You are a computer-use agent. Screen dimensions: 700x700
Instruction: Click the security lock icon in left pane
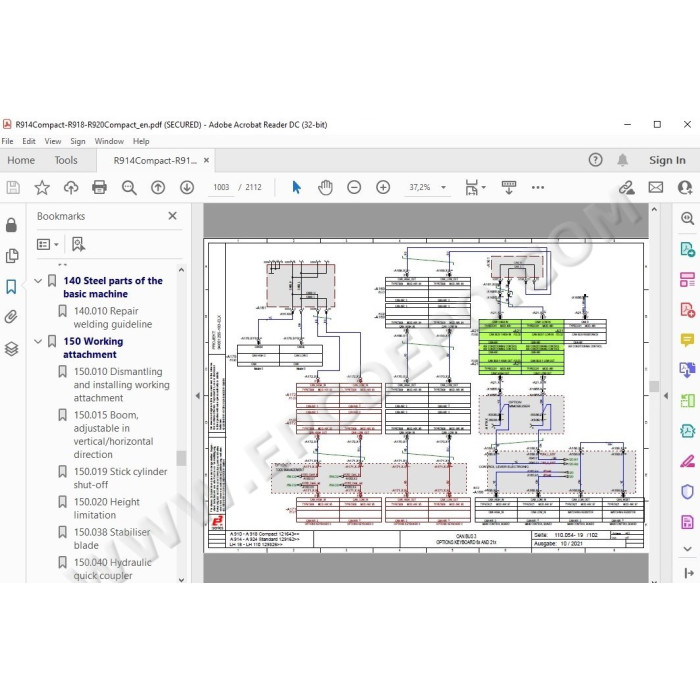pos(12,225)
